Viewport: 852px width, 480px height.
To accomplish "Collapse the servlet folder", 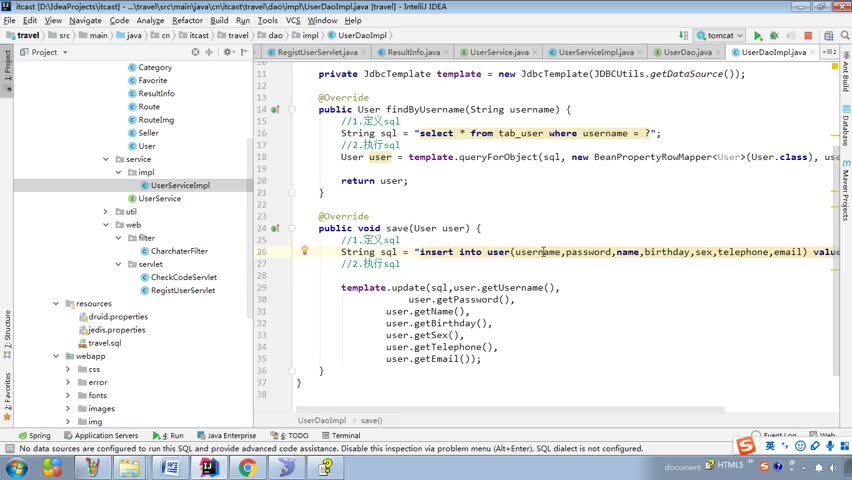I will [x=118, y=264].
